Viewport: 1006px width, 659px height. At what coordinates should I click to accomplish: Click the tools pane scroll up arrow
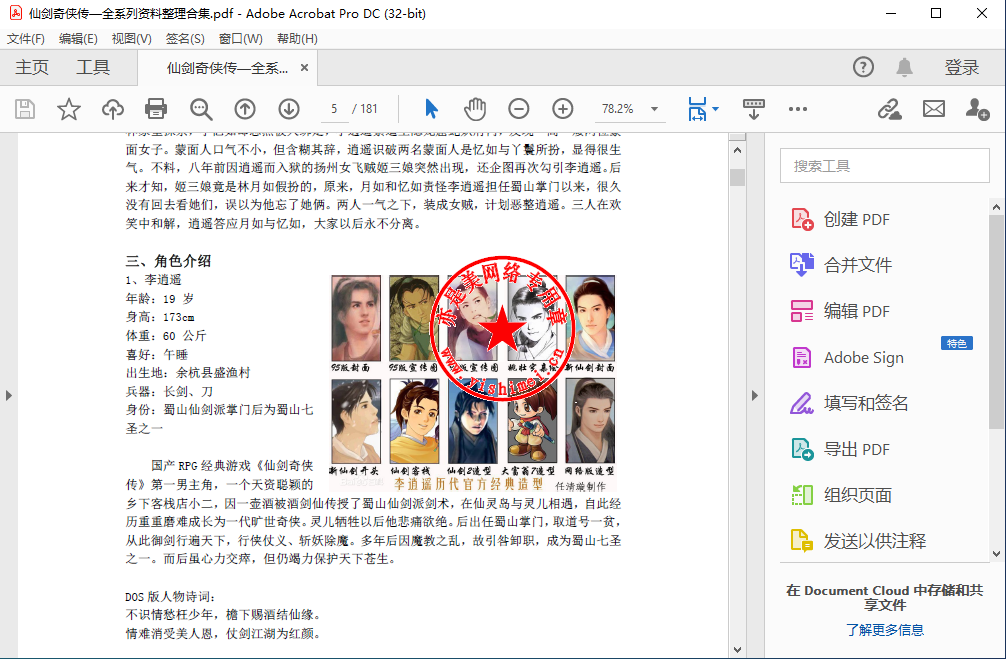pyautogui.click(x=996, y=207)
